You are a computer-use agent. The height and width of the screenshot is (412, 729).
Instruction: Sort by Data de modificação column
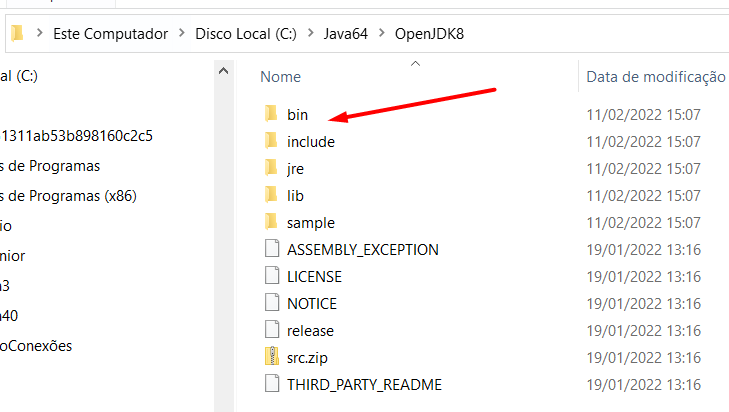[x=656, y=77]
